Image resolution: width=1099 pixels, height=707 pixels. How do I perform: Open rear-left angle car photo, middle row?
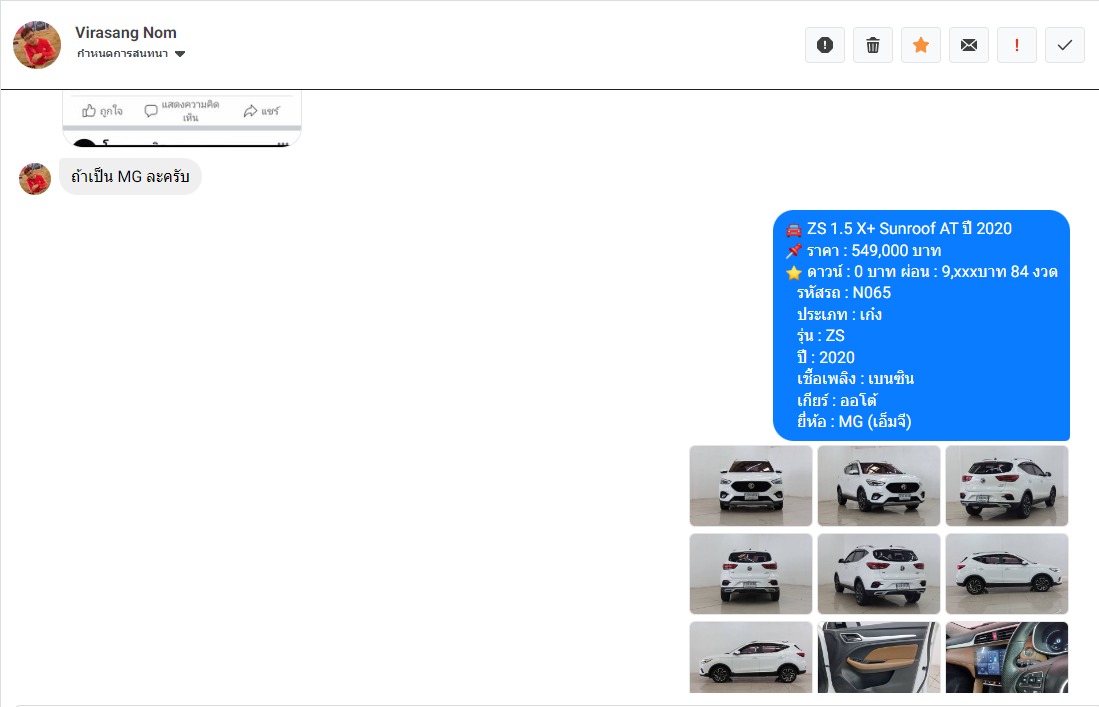pyautogui.click(x=879, y=574)
